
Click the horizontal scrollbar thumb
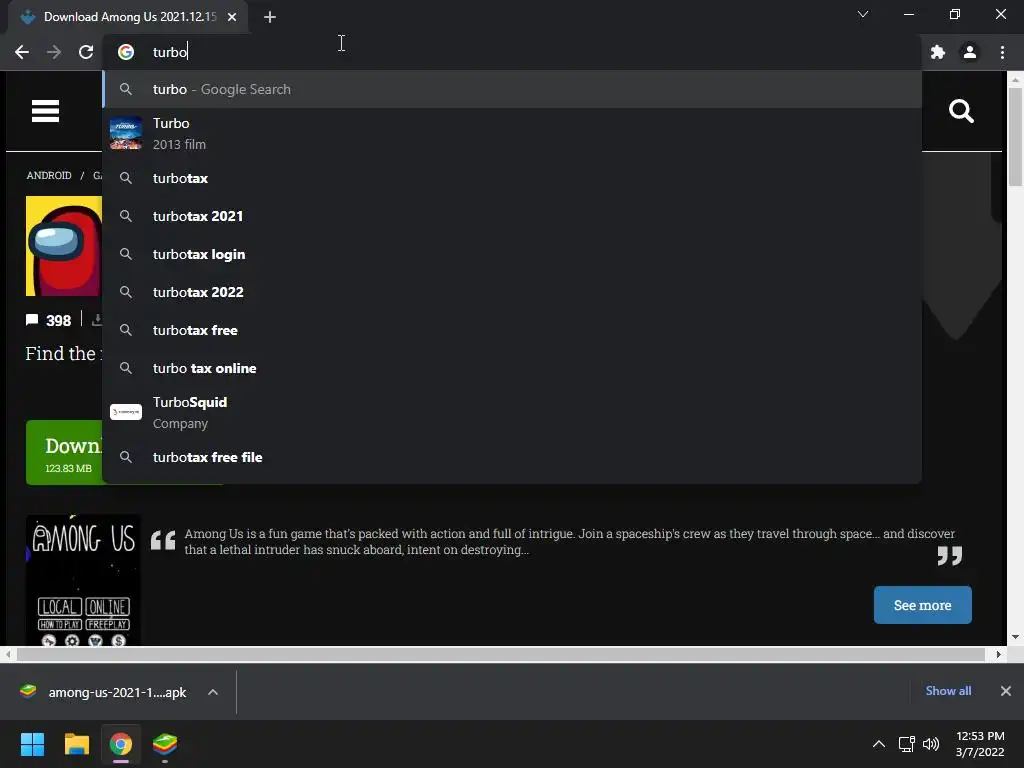point(500,654)
